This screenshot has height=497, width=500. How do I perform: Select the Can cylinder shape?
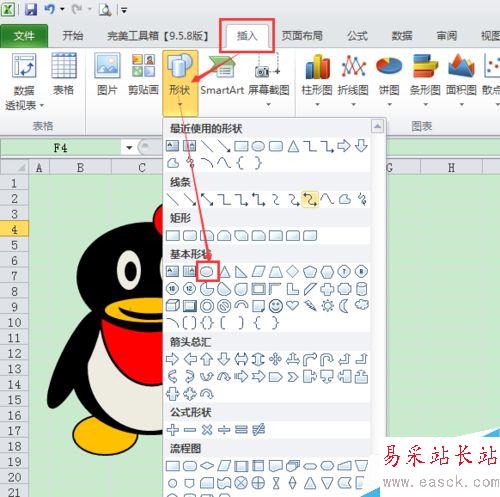[362, 289]
